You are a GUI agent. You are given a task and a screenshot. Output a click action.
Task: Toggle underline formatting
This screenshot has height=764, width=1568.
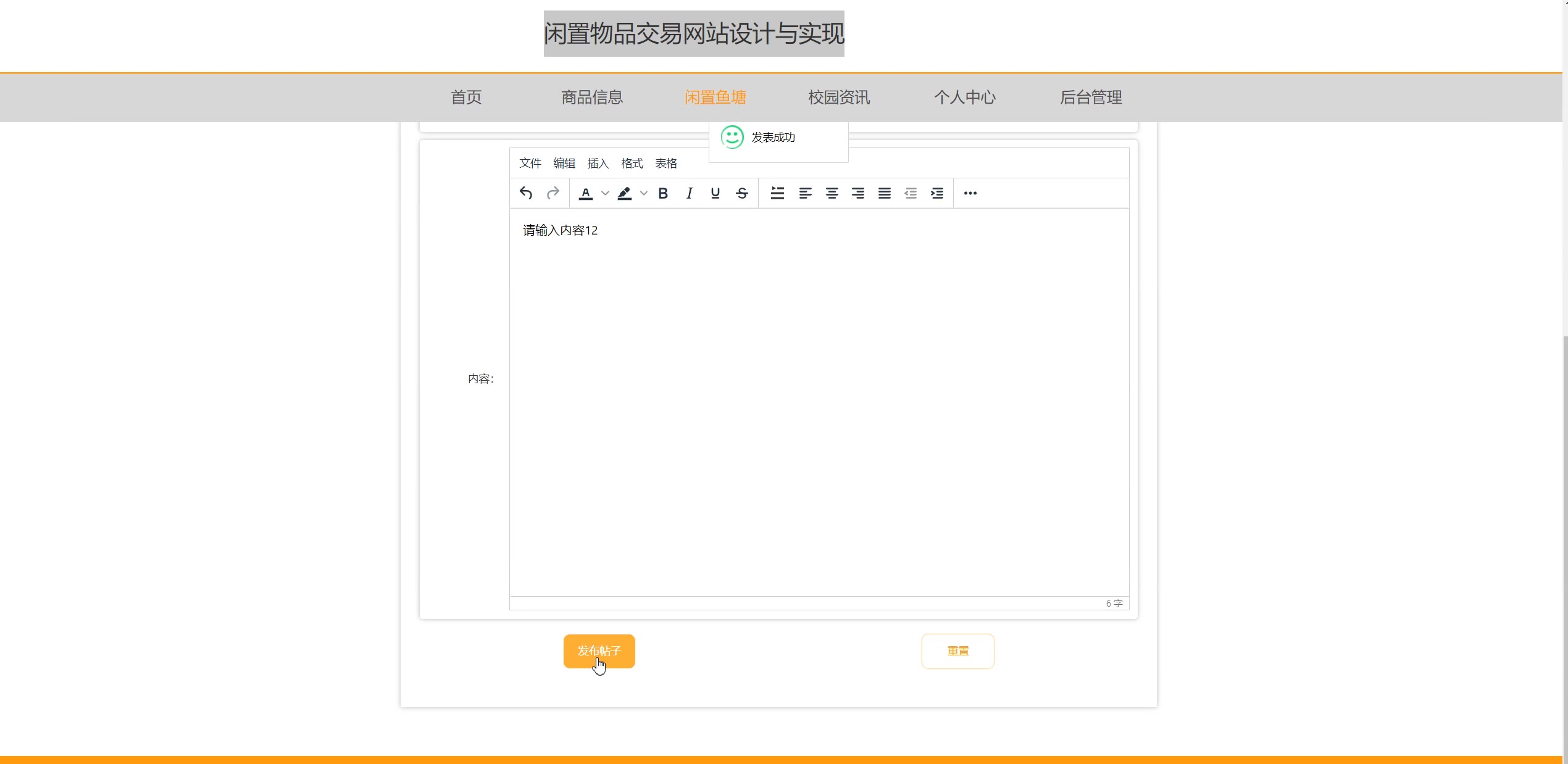point(715,193)
